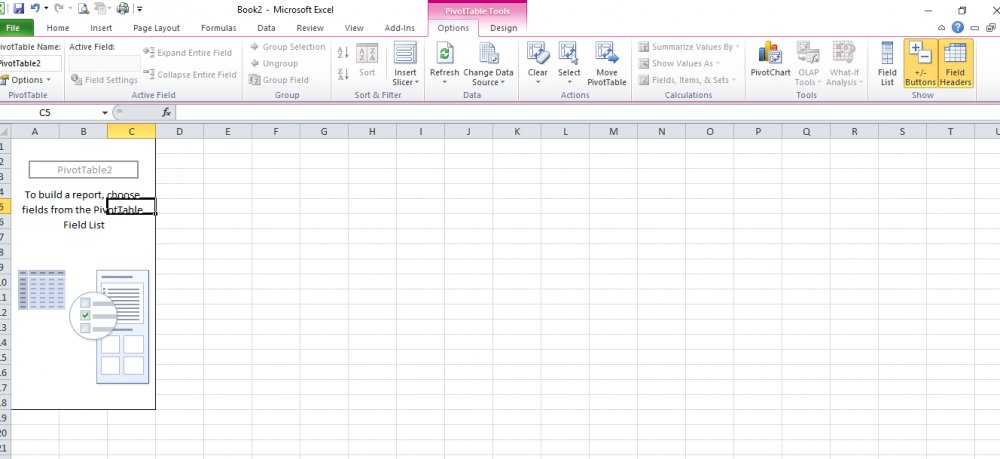
Task: Open the Page Layout tab
Action: coord(156,28)
